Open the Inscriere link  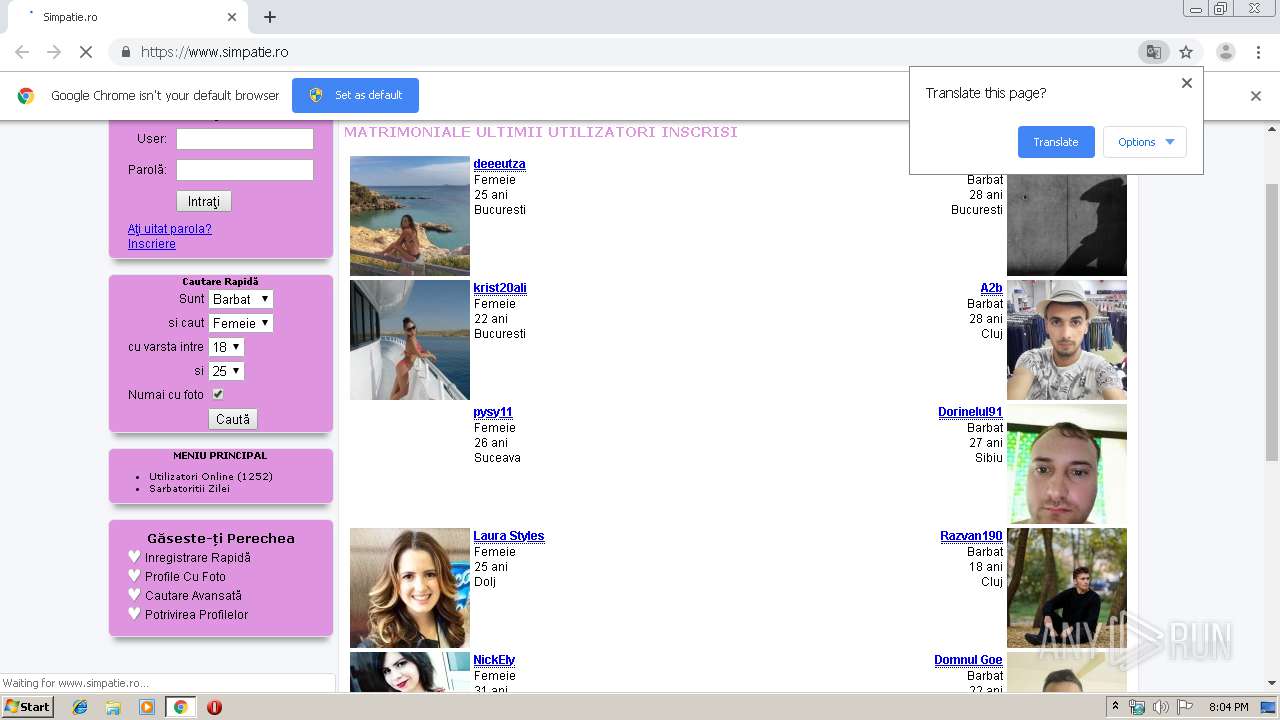point(152,244)
